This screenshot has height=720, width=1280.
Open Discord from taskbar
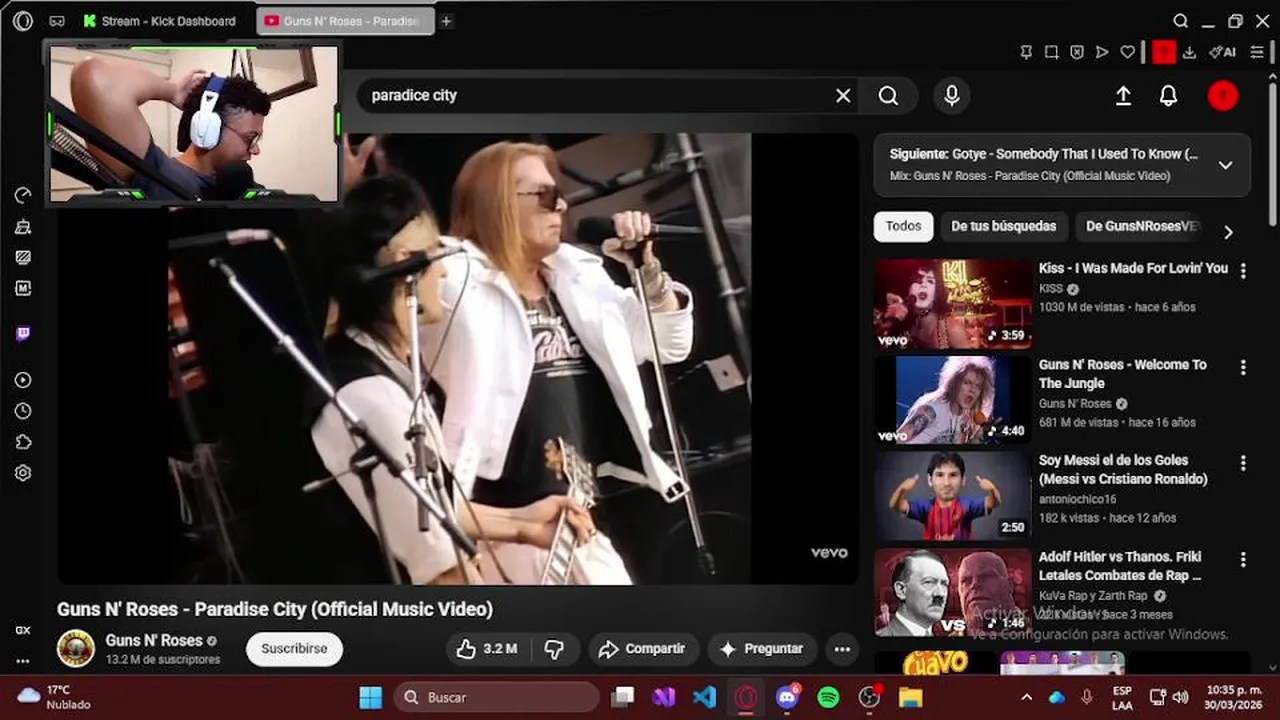point(787,697)
